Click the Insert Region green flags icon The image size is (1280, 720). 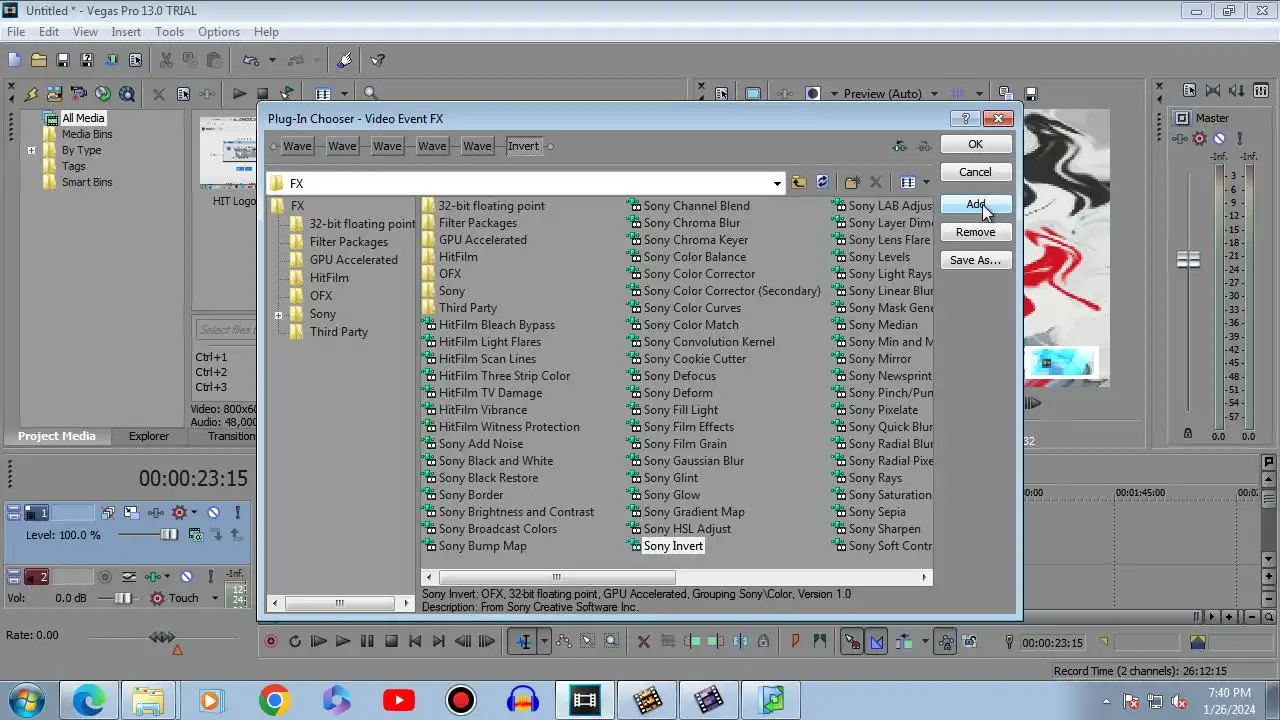point(820,641)
